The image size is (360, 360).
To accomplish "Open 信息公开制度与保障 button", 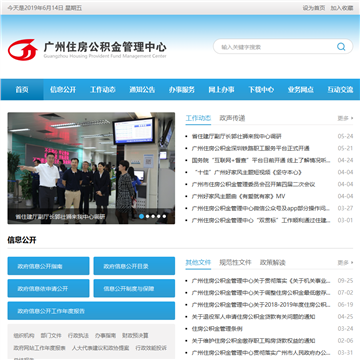I will (x=134, y=288).
